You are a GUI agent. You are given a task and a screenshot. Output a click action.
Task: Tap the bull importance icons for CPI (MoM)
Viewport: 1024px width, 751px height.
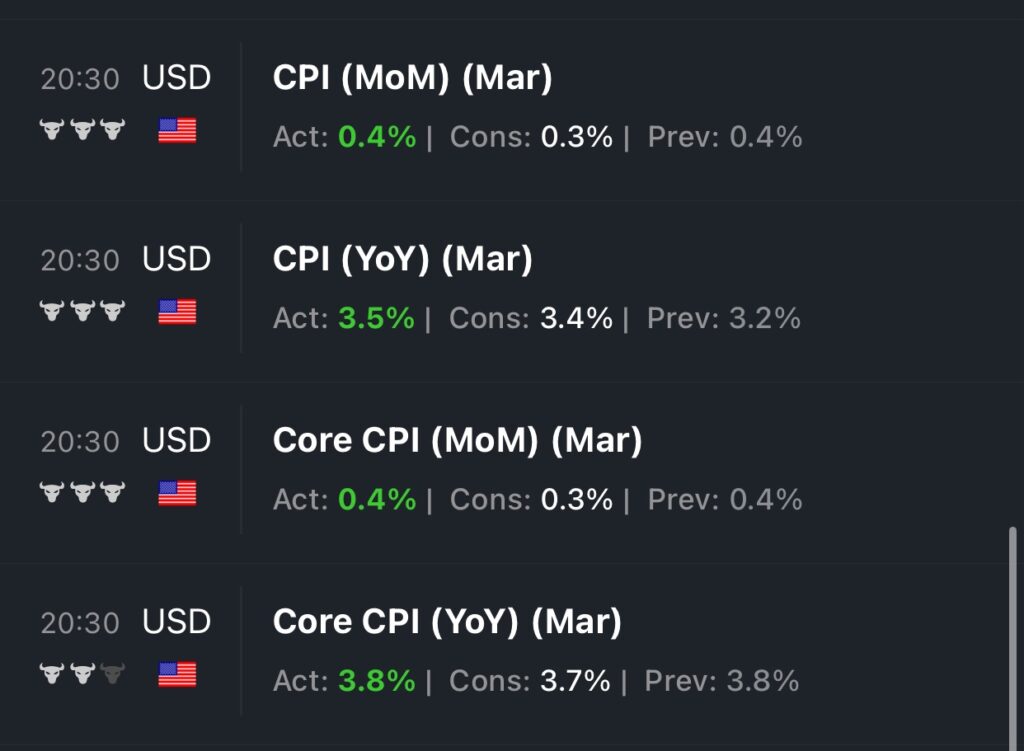tap(82, 131)
